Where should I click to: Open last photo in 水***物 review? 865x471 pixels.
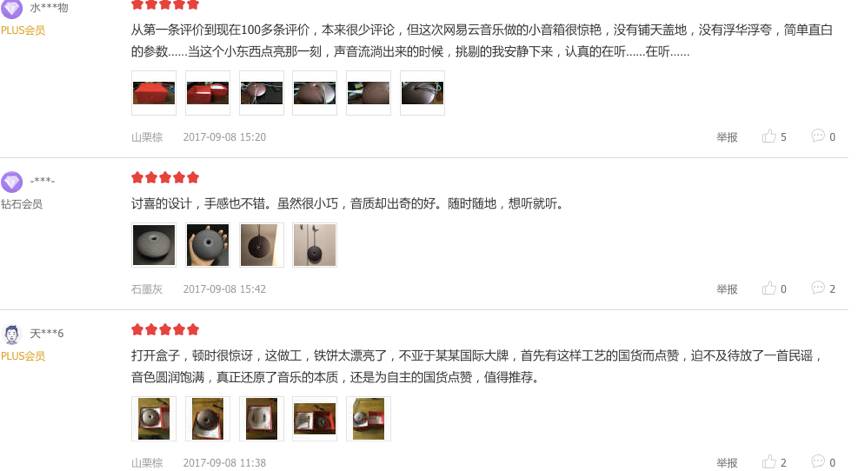[x=422, y=93]
